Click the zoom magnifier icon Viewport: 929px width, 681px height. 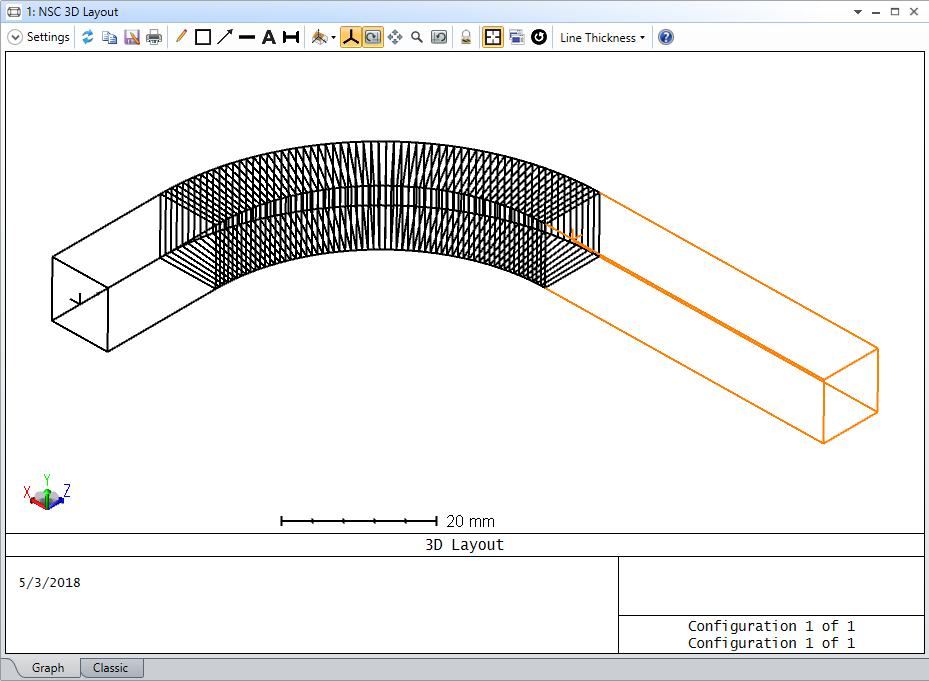(x=417, y=37)
